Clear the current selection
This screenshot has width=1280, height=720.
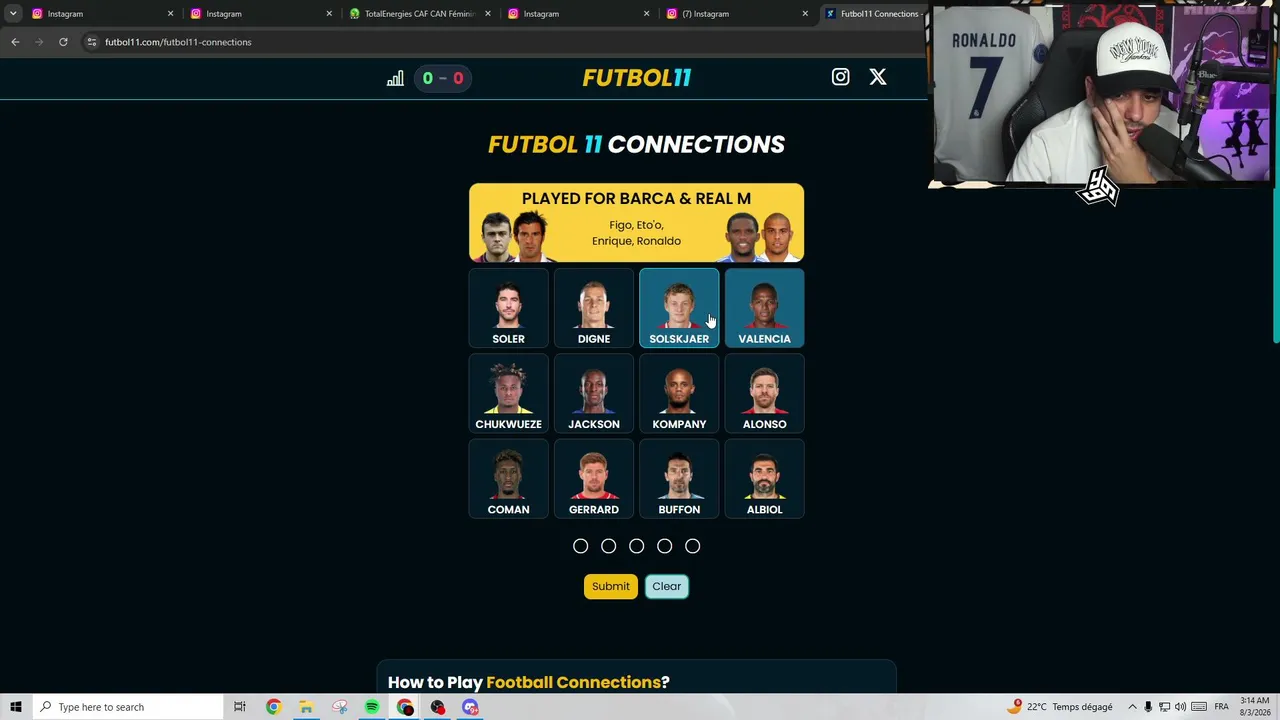[667, 586]
